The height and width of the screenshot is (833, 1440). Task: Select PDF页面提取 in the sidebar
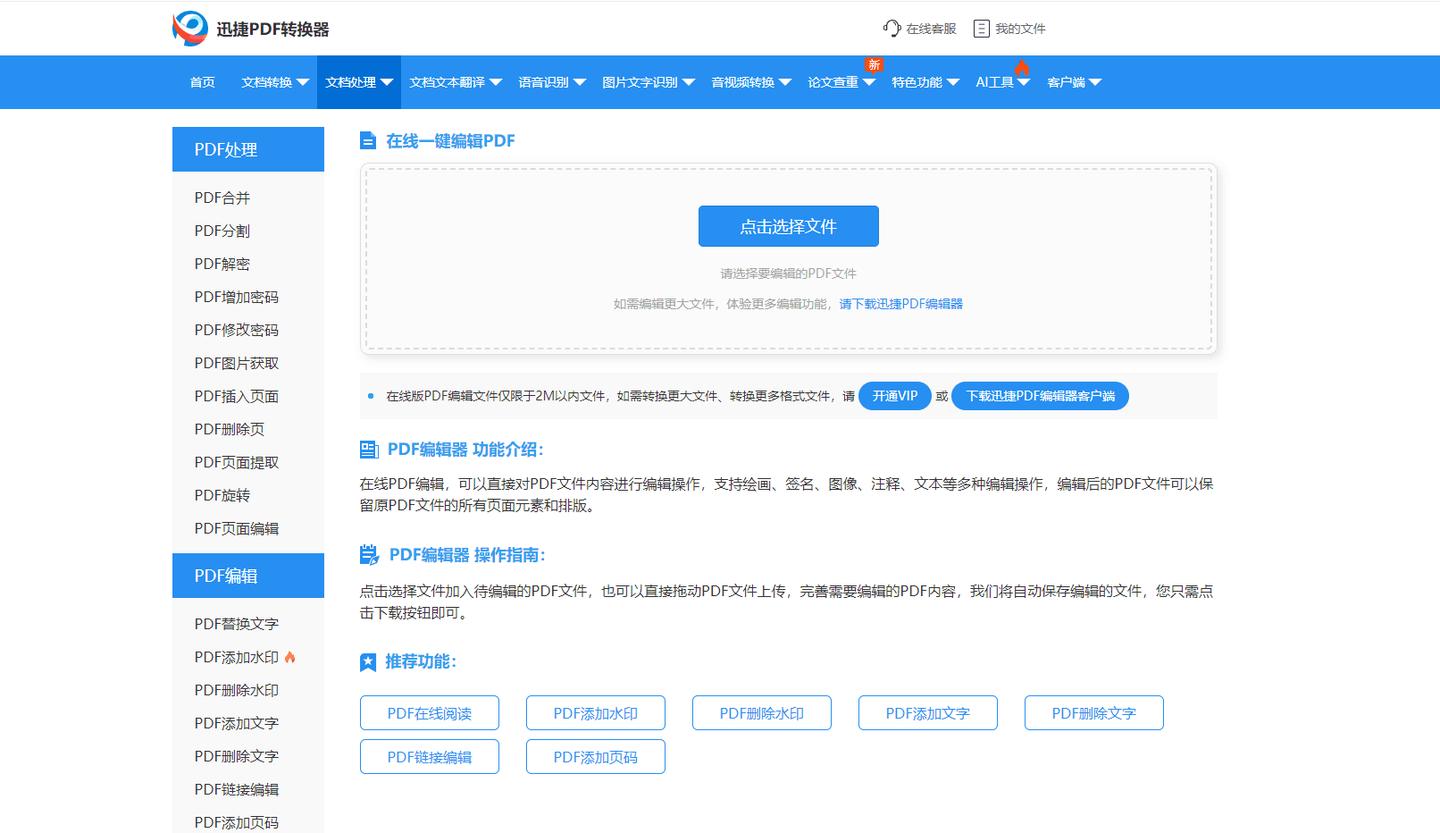236,462
